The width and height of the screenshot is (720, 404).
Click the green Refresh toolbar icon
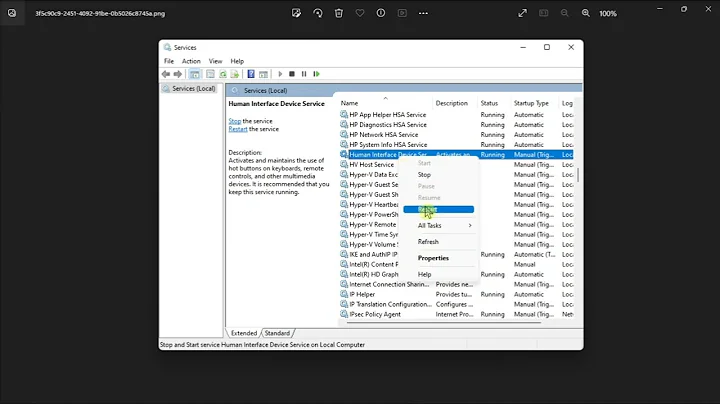(223, 74)
